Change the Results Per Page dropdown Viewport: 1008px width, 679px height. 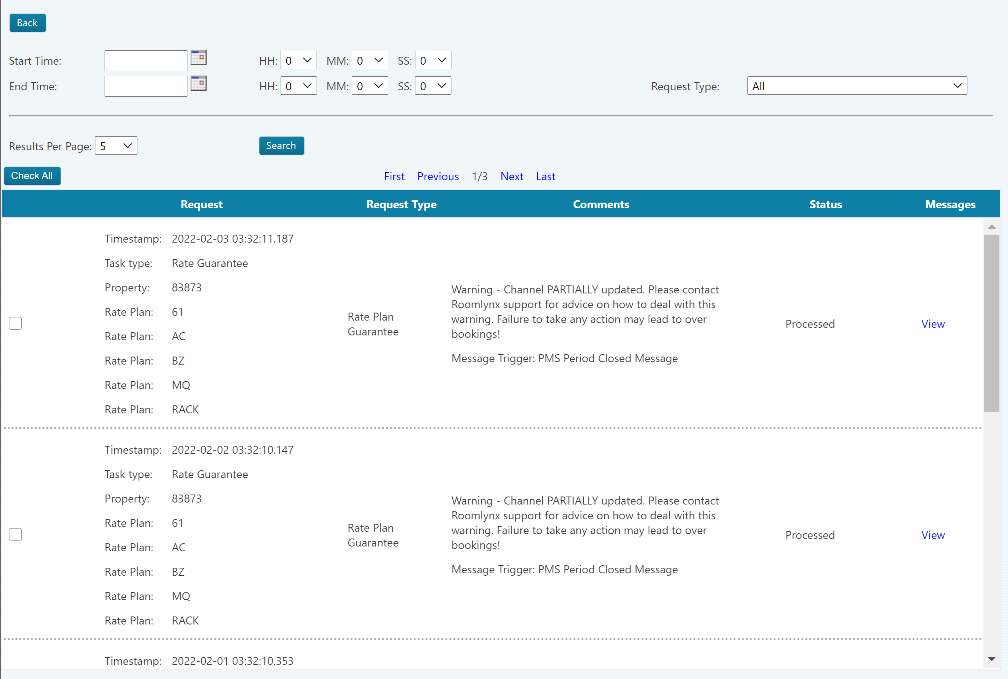pos(116,146)
